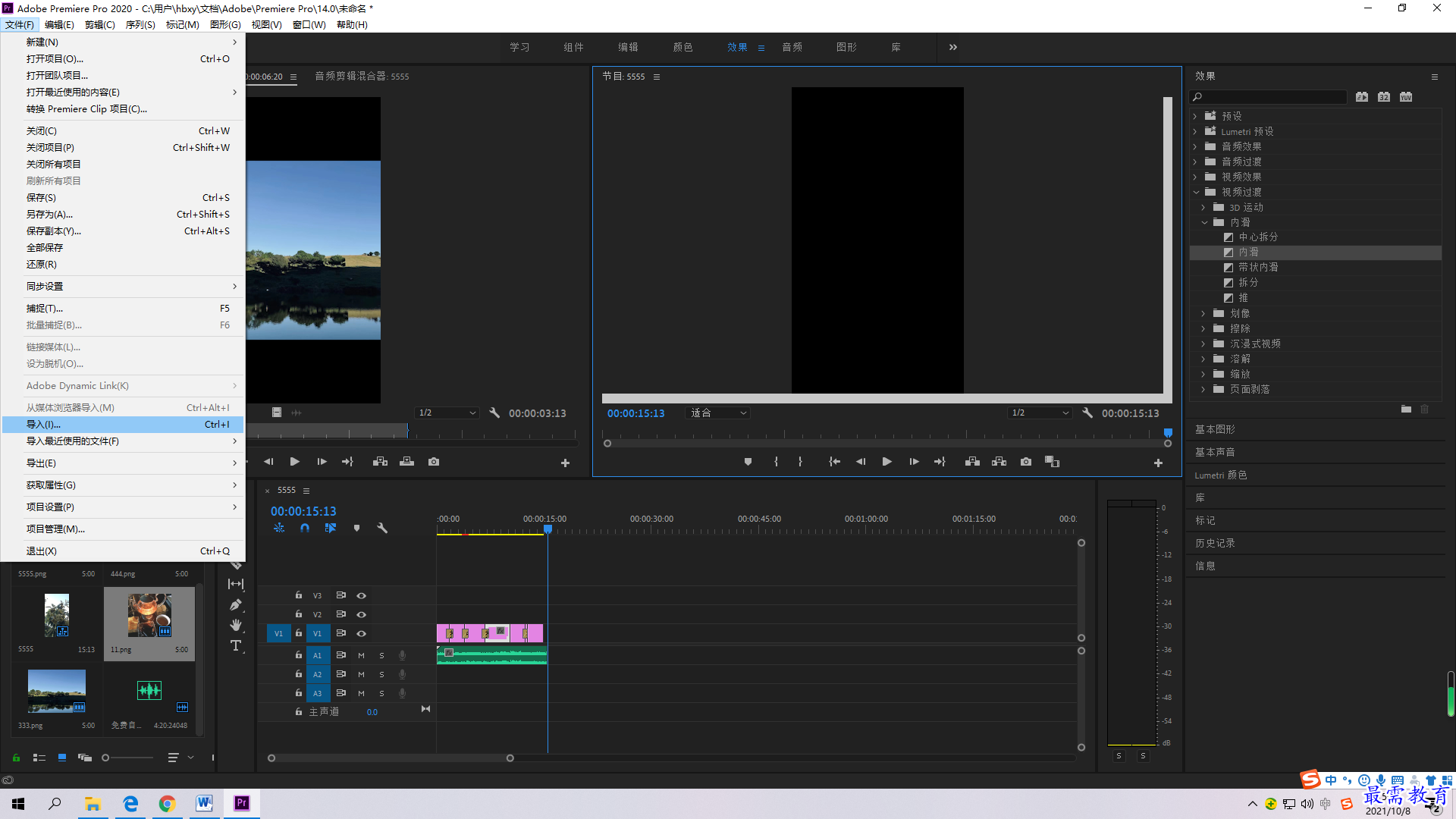Click Mark Out in Program monitor
The width and height of the screenshot is (1456, 819).
(x=800, y=462)
